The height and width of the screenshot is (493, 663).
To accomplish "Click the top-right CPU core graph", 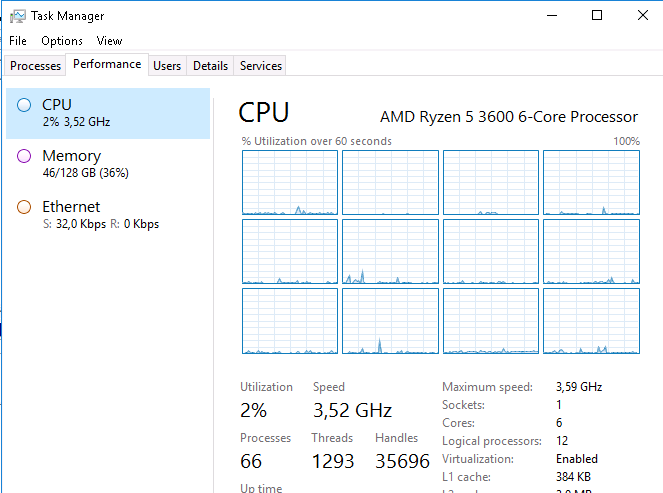I will coord(591,183).
